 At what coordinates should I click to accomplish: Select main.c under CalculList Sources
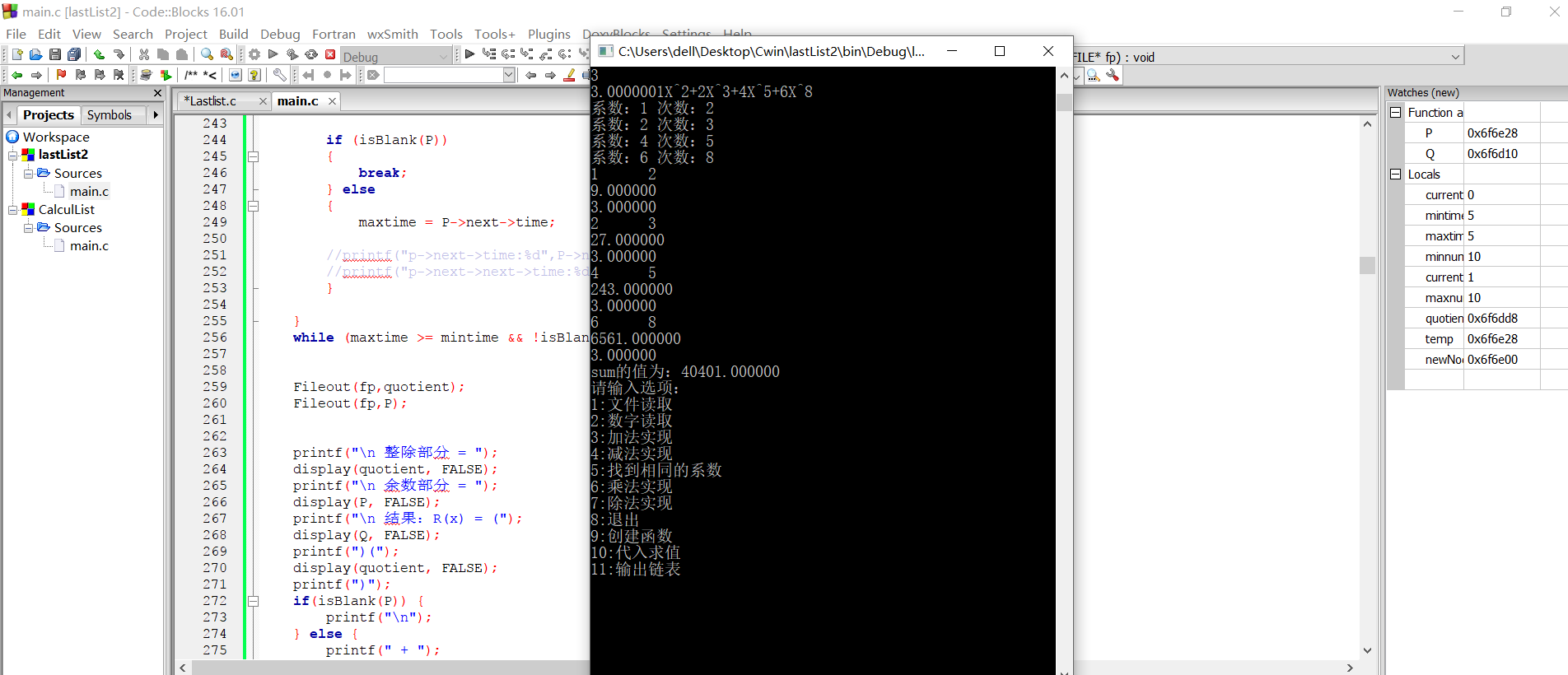(x=89, y=245)
